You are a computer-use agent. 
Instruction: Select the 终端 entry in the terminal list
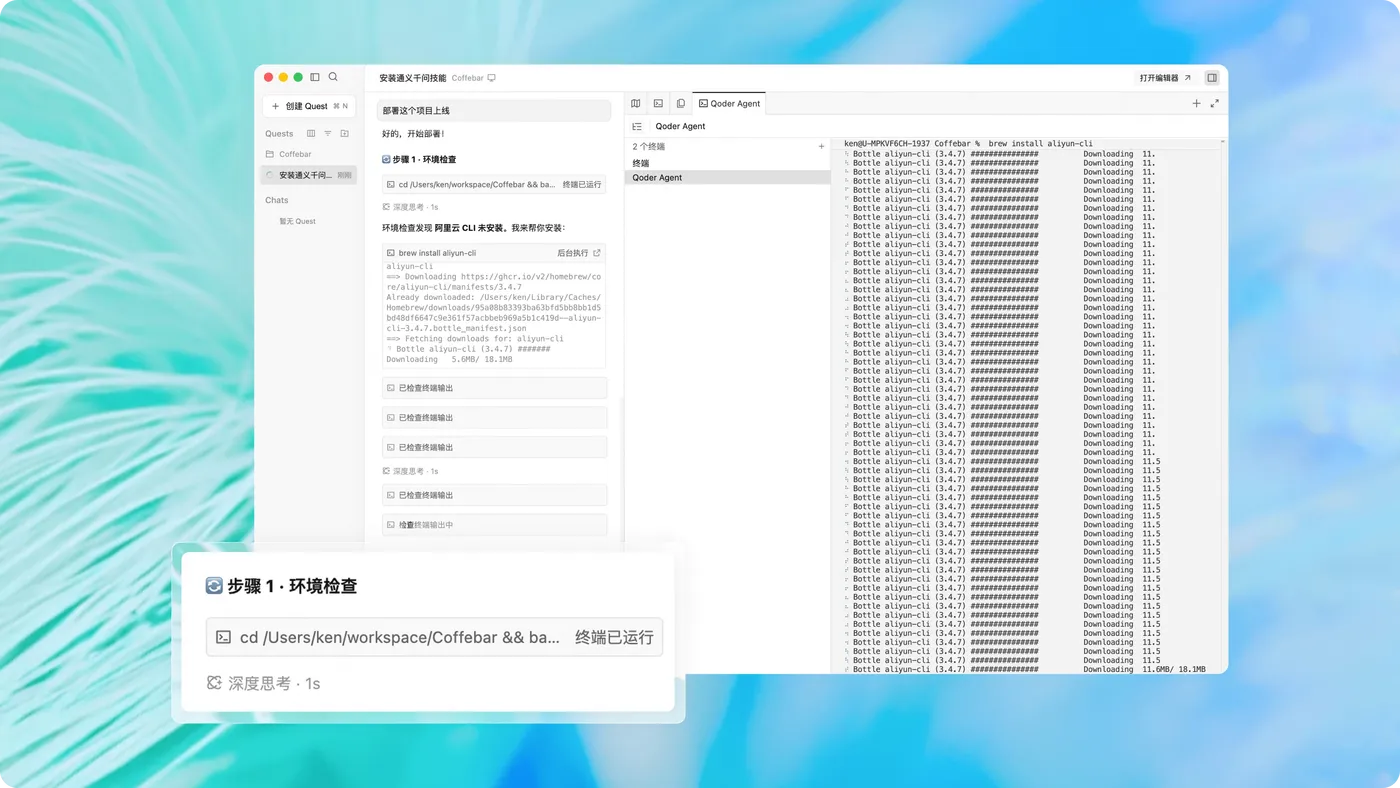tap(728, 163)
